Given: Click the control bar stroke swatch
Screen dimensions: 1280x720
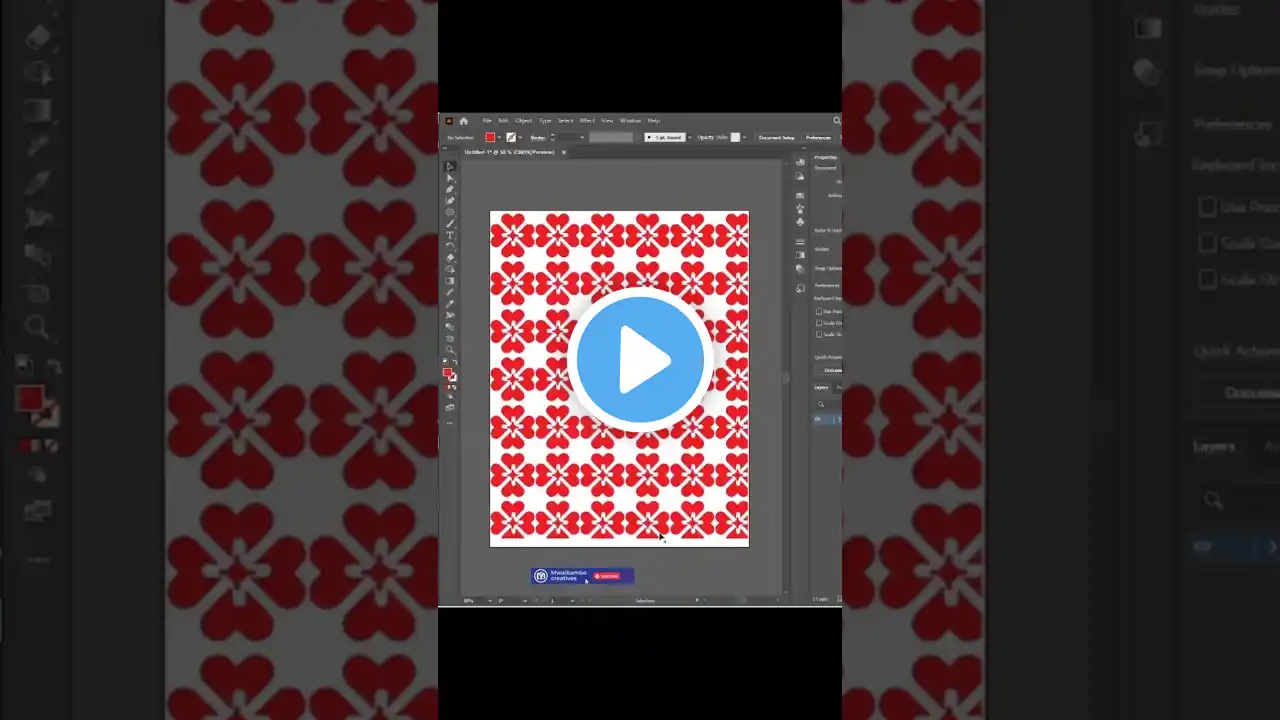Looking at the screenshot, I should coord(511,138).
